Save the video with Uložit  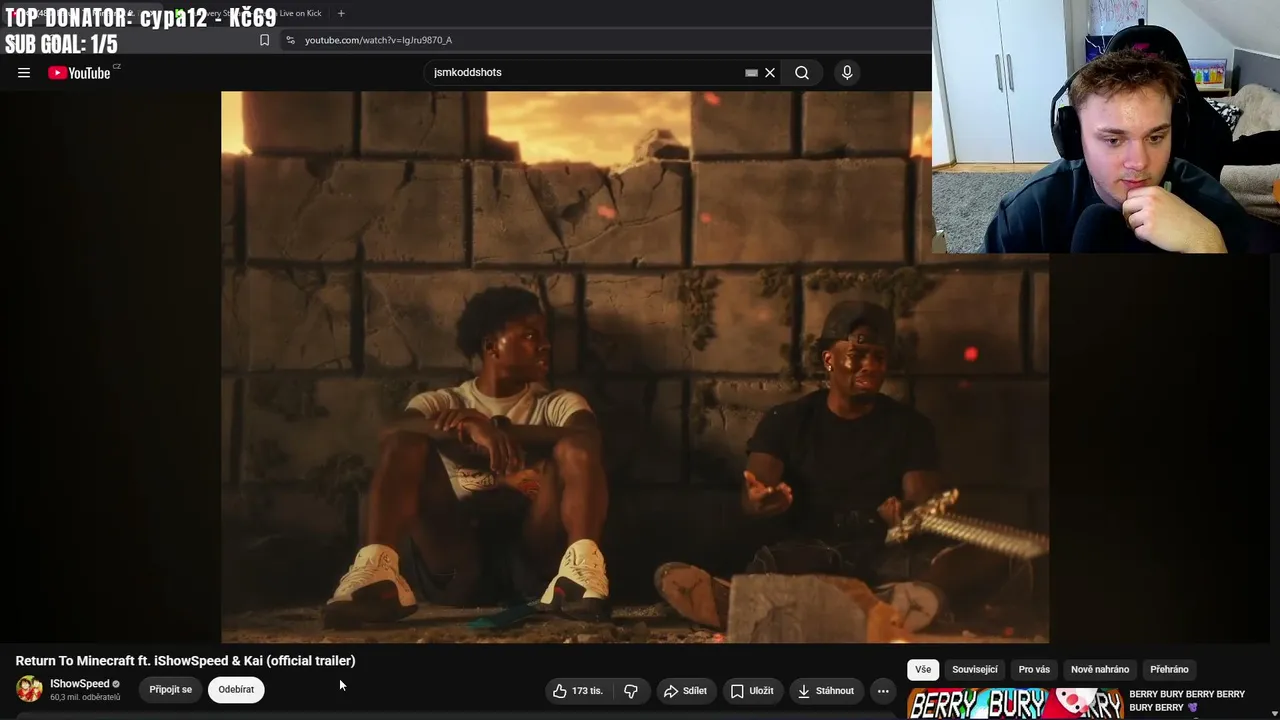(752, 690)
